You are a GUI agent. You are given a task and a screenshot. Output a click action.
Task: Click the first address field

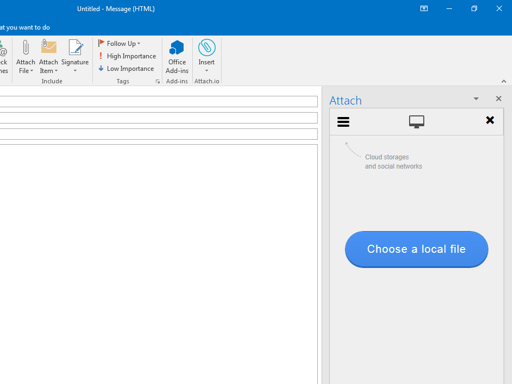click(159, 101)
